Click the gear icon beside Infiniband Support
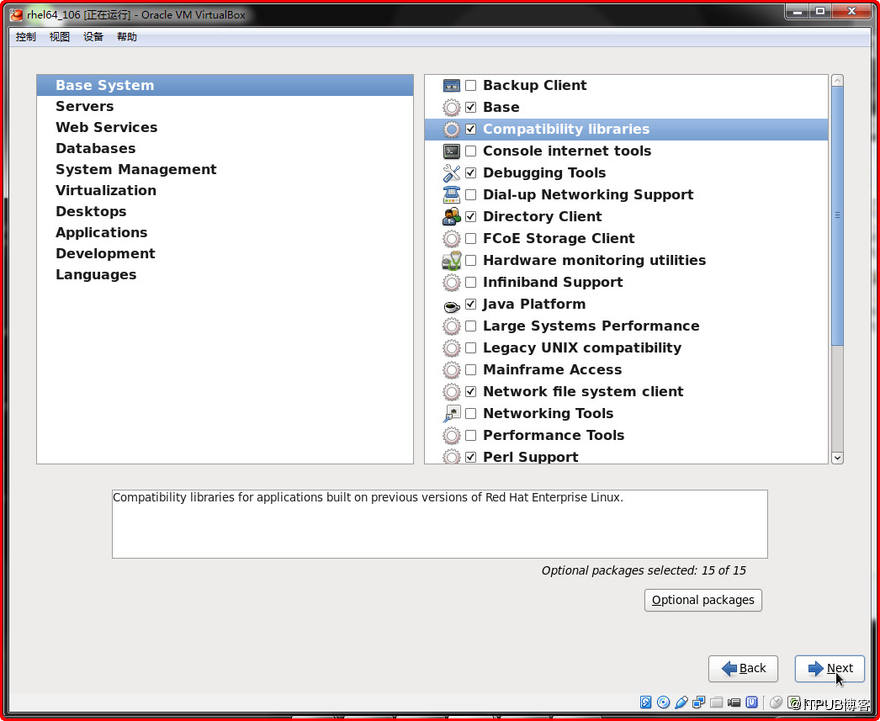Screen dimensions: 880x721 tap(451, 282)
